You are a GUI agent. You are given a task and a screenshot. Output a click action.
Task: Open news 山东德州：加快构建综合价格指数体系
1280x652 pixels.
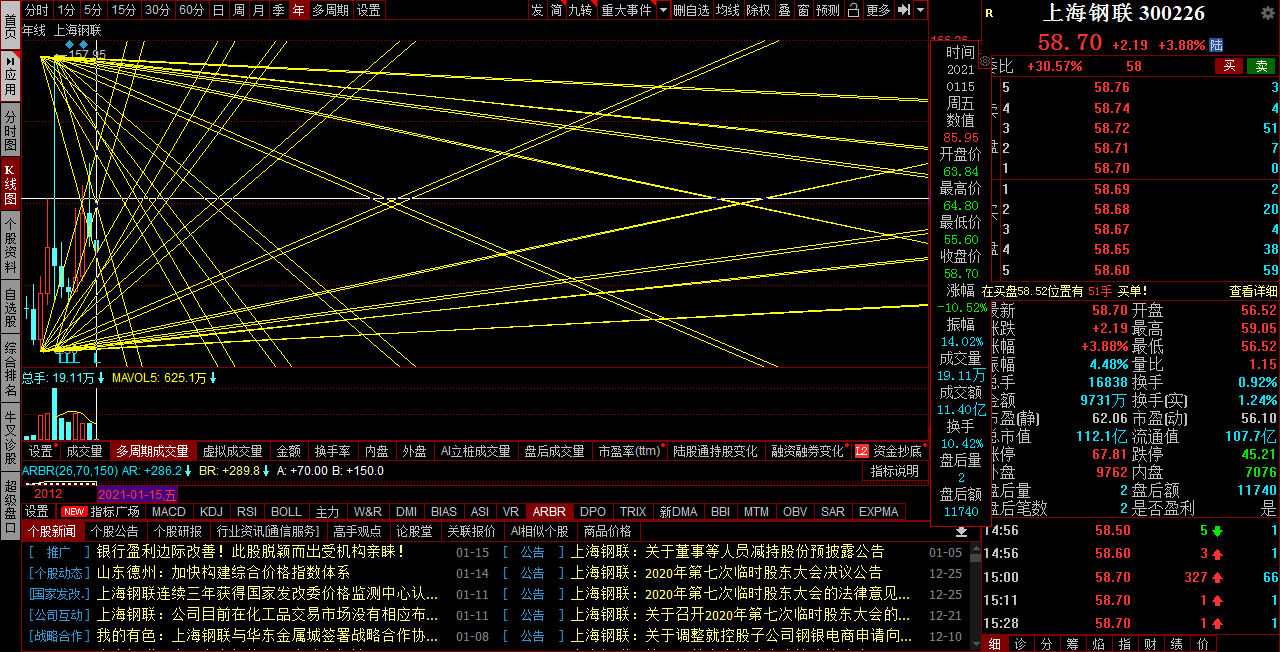pos(223,573)
